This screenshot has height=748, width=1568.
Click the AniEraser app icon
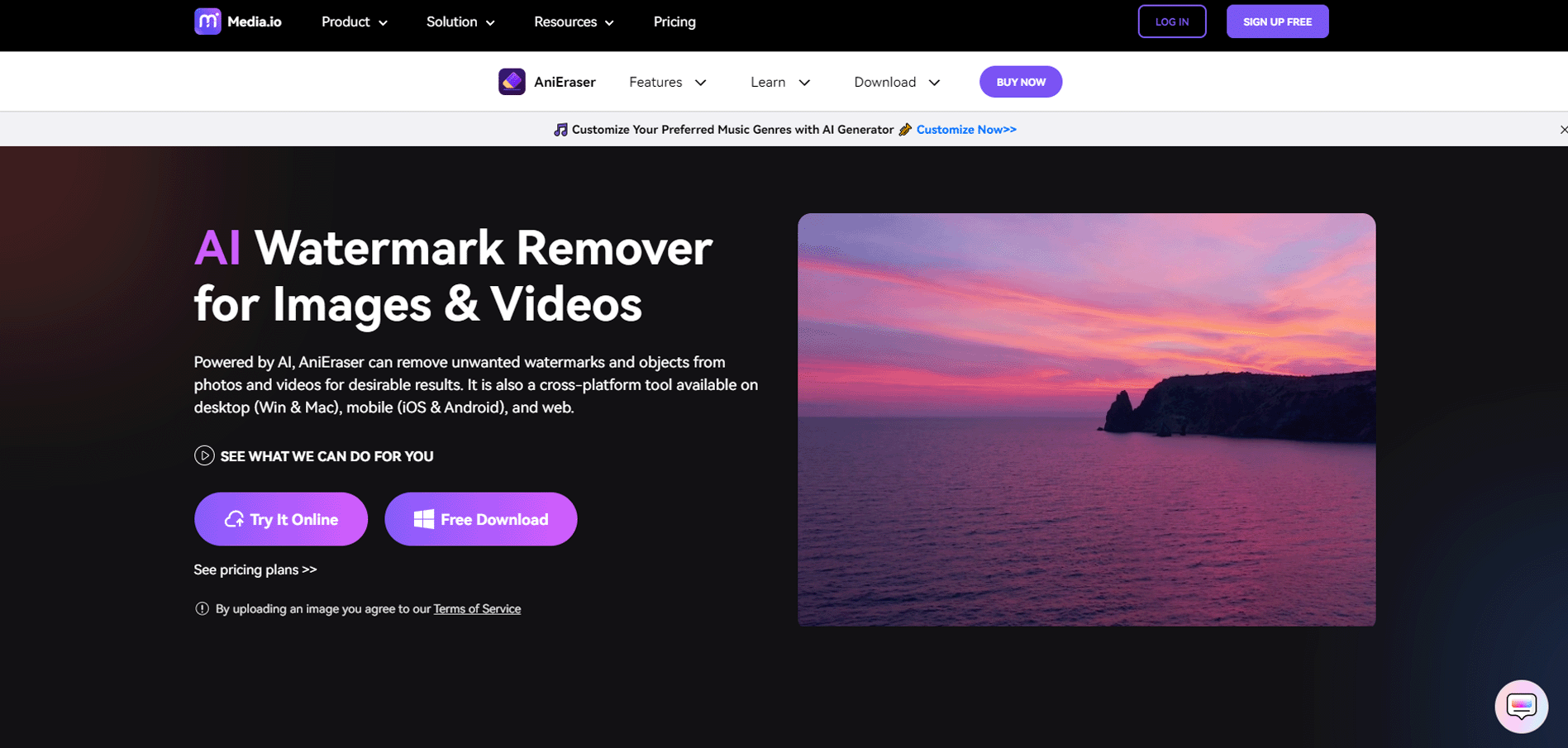point(512,82)
